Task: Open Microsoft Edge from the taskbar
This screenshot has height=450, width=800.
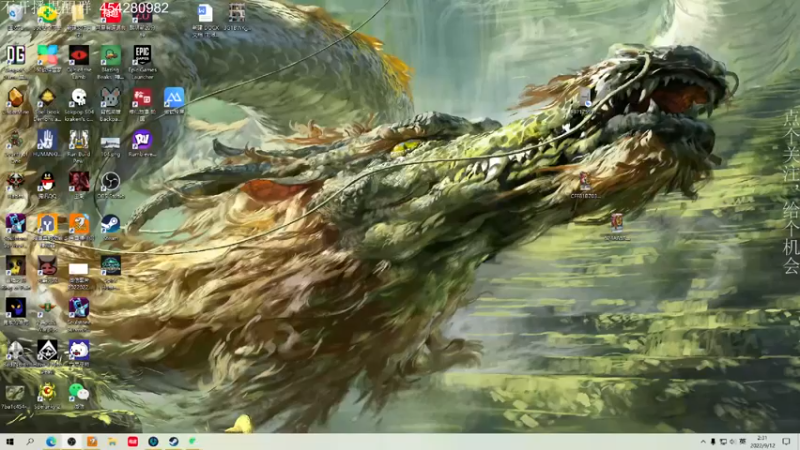Action: [x=51, y=442]
